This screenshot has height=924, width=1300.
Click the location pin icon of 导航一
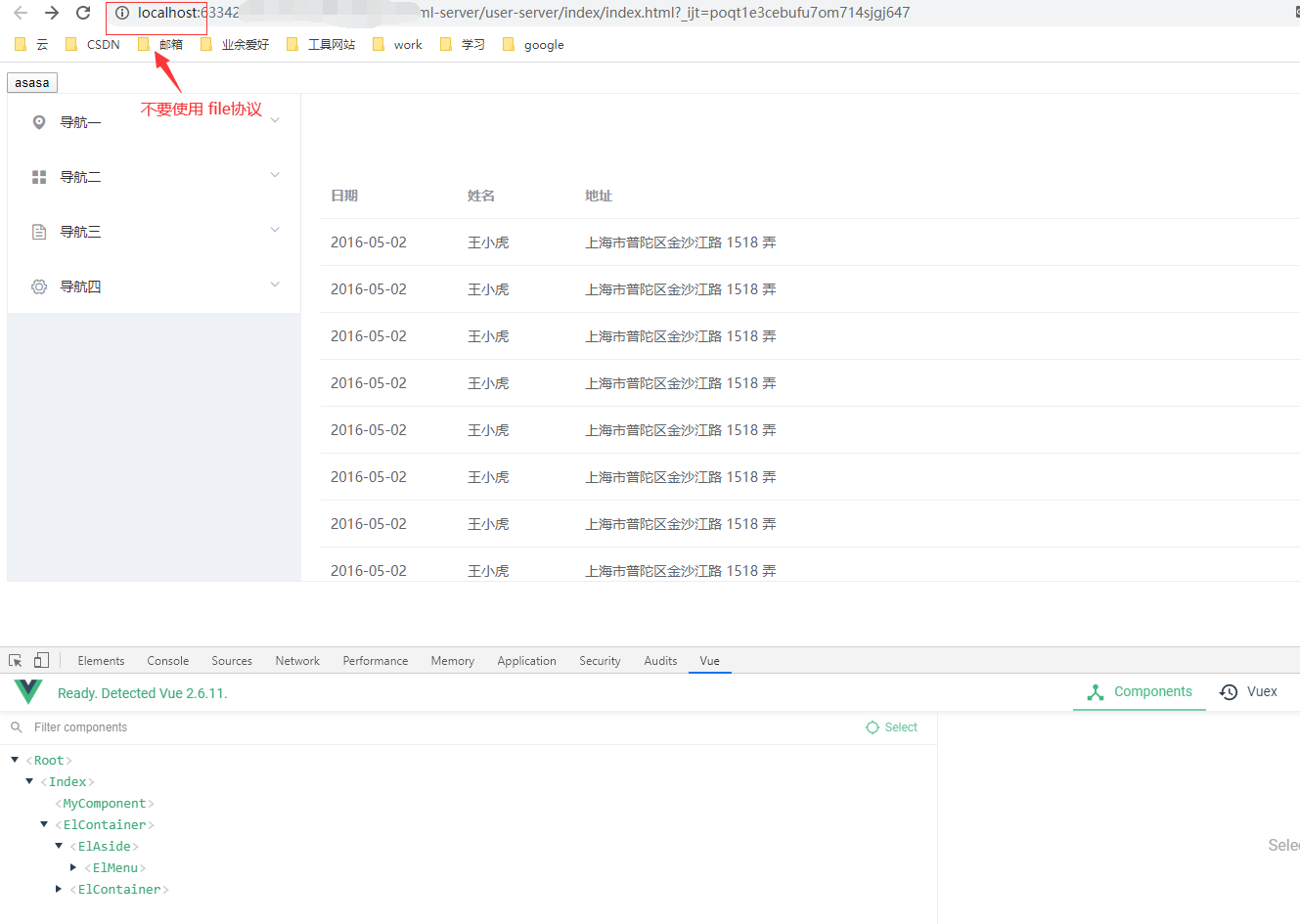tap(39, 122)
